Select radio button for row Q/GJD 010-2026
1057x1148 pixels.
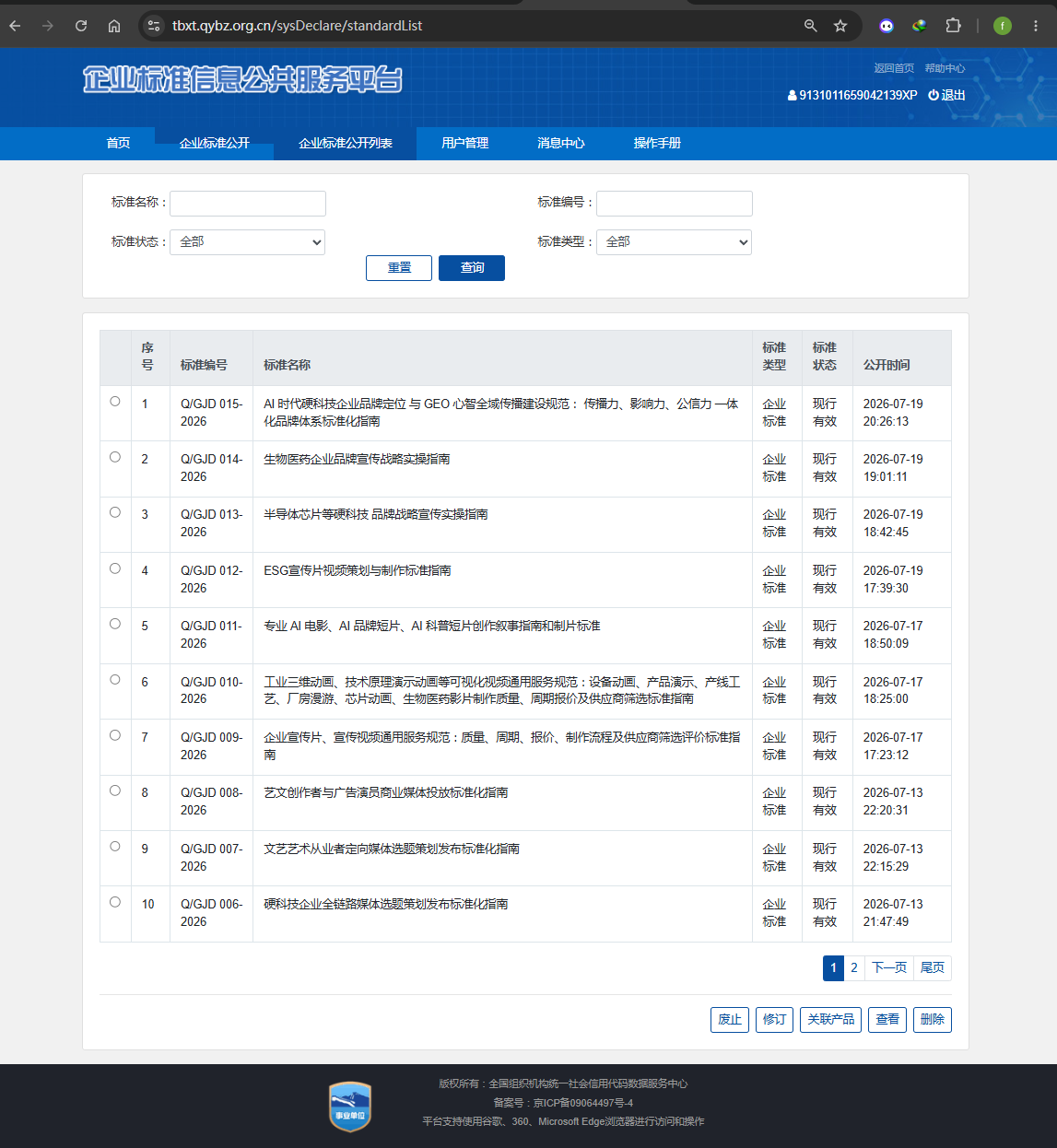(x=115, y=680)
